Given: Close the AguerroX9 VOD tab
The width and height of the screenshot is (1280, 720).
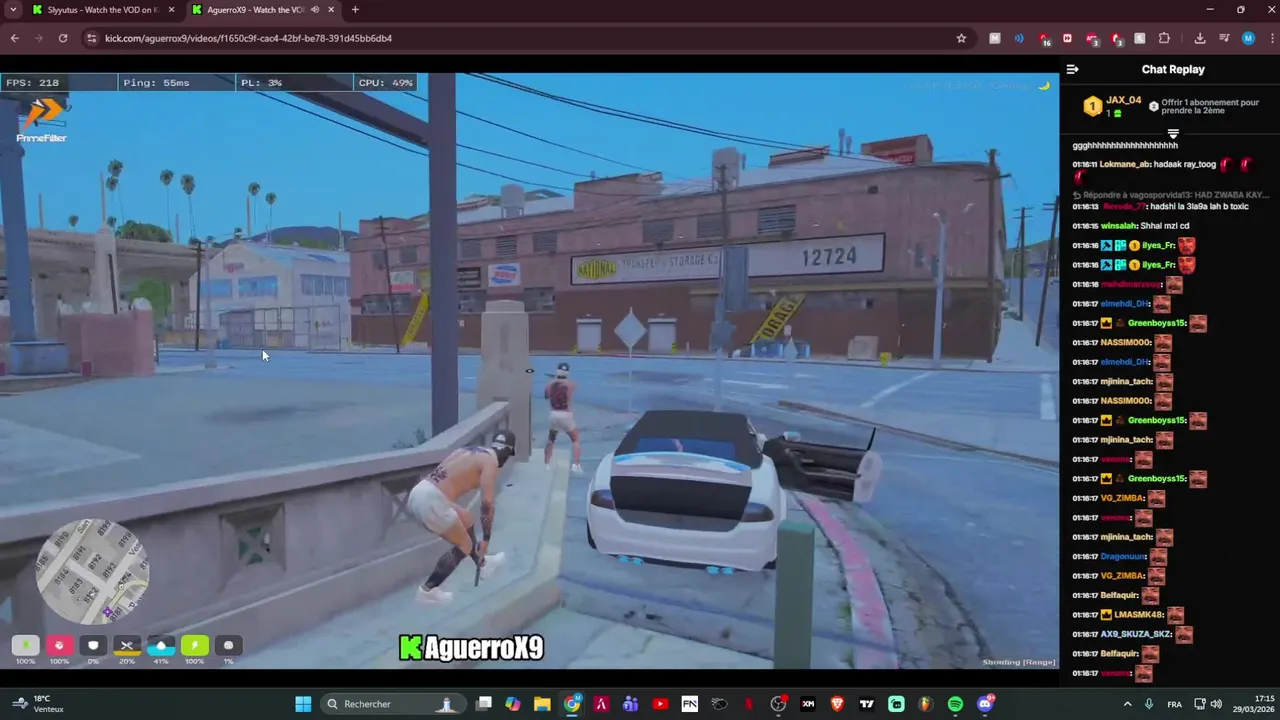Looking at the screenshot, I should [x=331, y=10].
